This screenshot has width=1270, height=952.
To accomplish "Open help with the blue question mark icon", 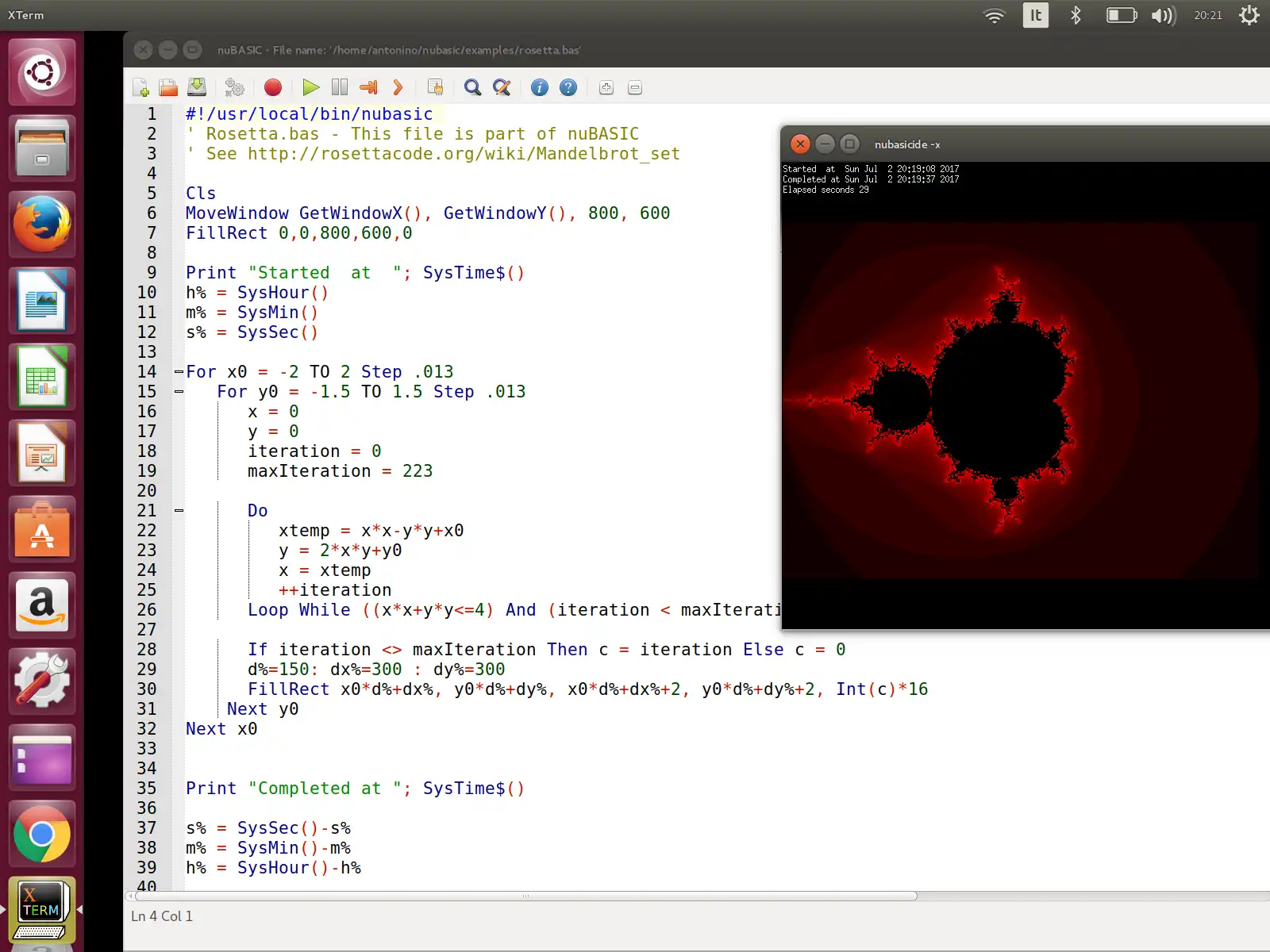I will click(568, 87).
